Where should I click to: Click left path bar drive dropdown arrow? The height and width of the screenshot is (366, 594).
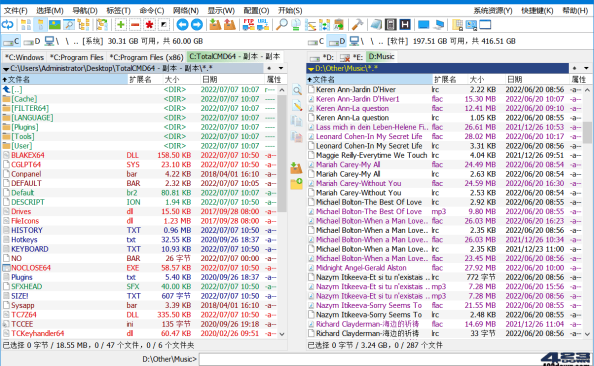6,69
